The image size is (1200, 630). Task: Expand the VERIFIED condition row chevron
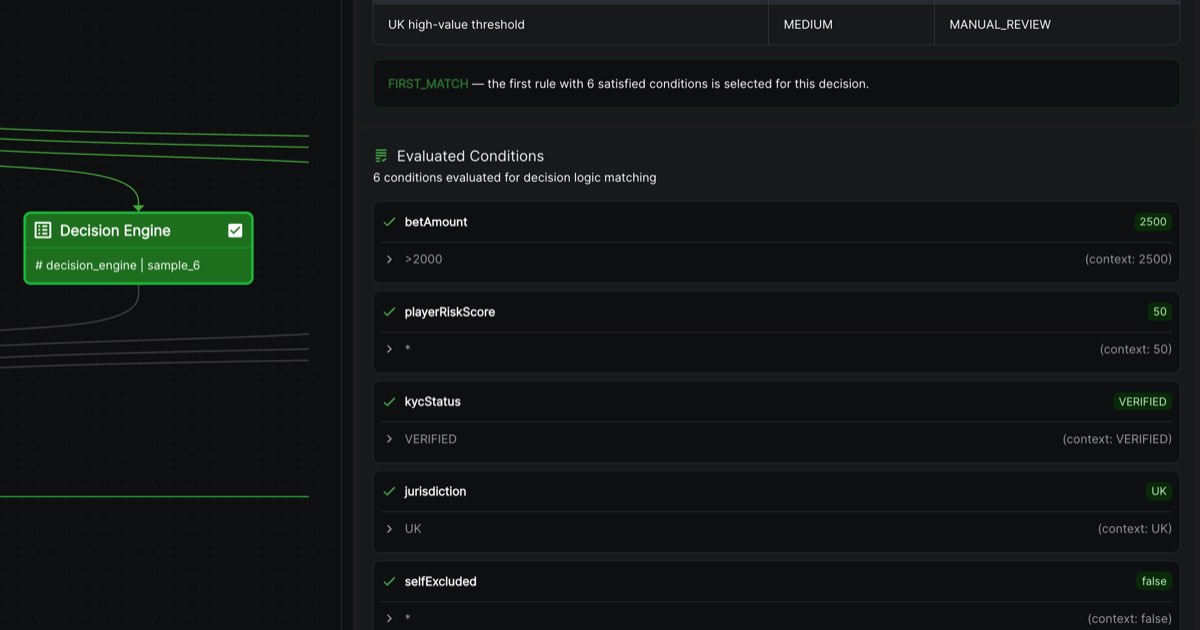(x=390, y=439)
